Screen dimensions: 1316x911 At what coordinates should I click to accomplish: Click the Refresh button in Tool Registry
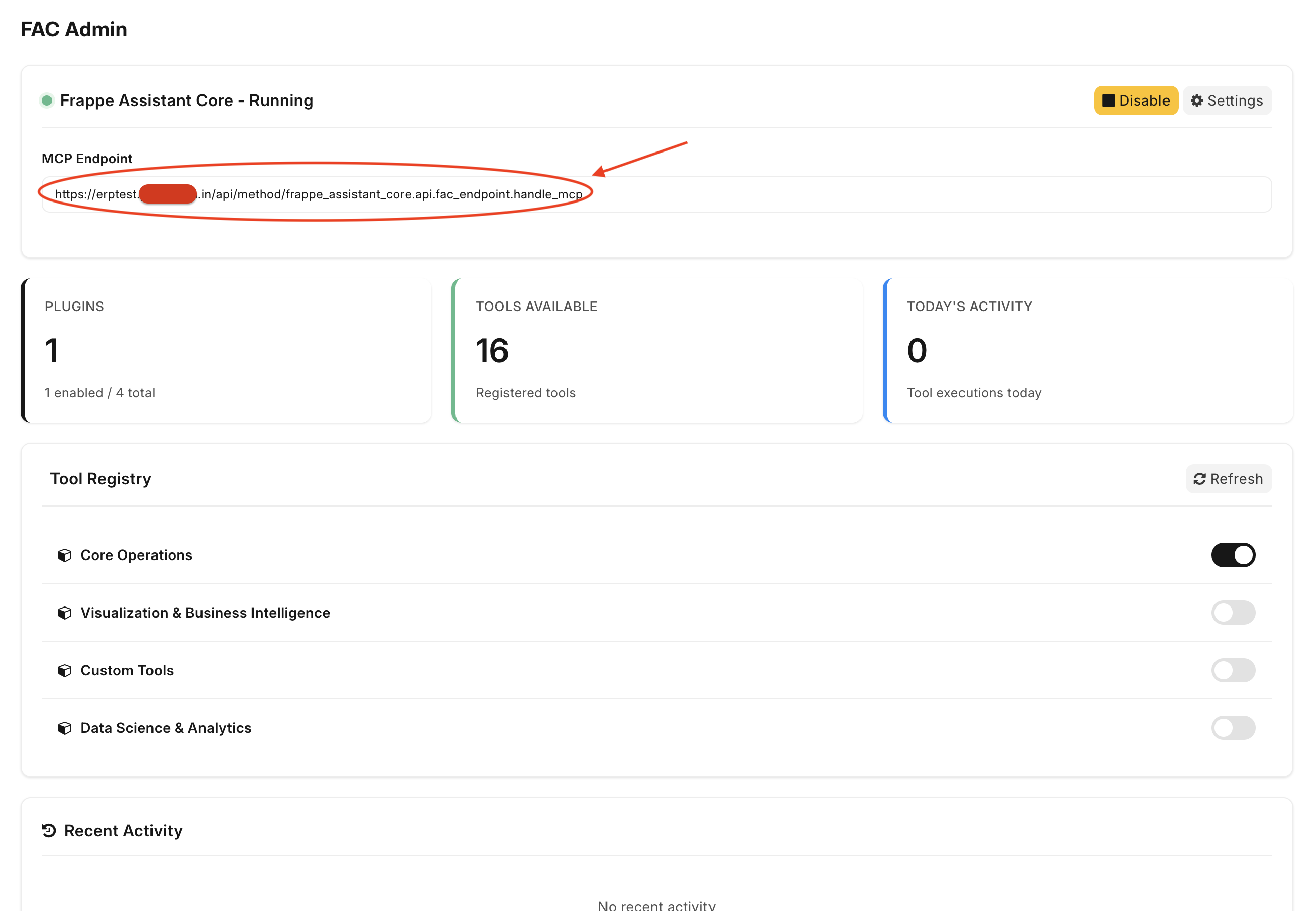point(1228,478)
